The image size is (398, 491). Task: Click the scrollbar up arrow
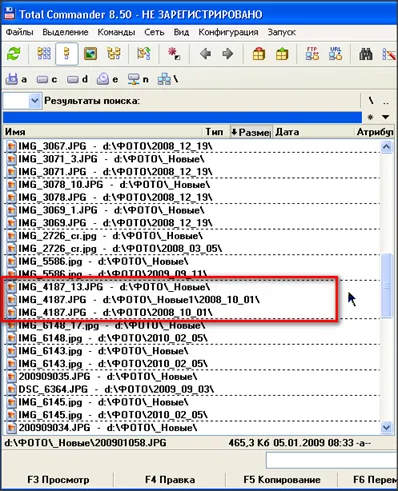click(x=386, y=146)
